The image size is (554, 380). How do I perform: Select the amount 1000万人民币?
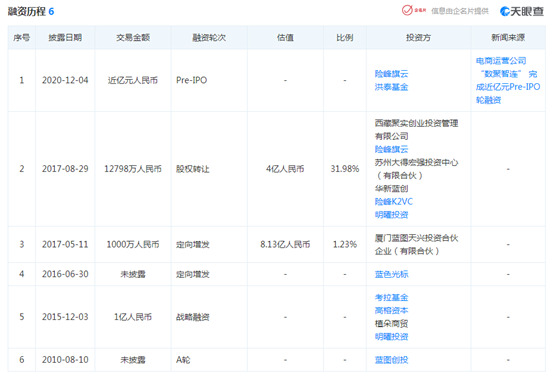click(133, 244)
